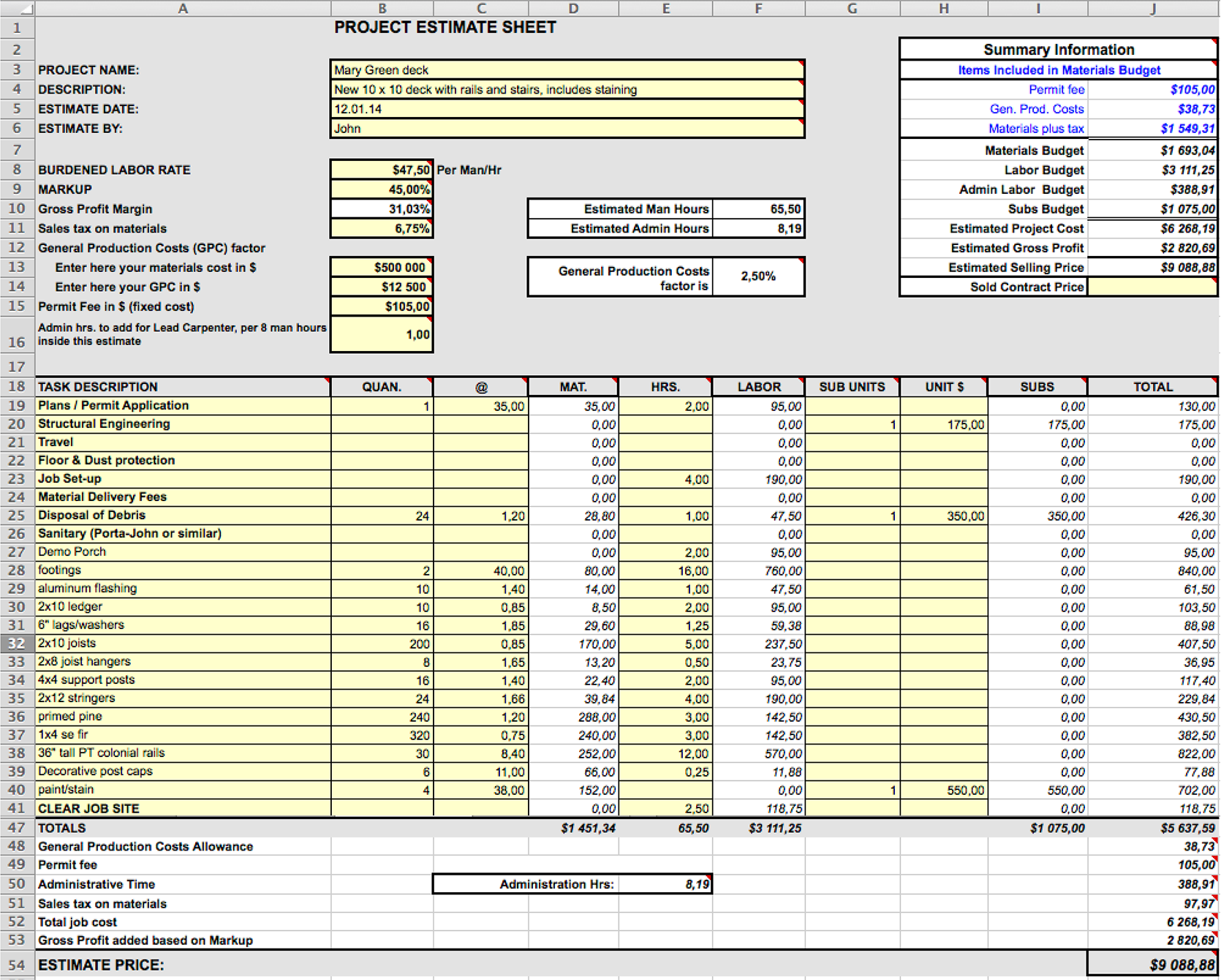Click the estimate date 12.01.14 field
Screen dimensions: 1221x980
pos(563,108)
